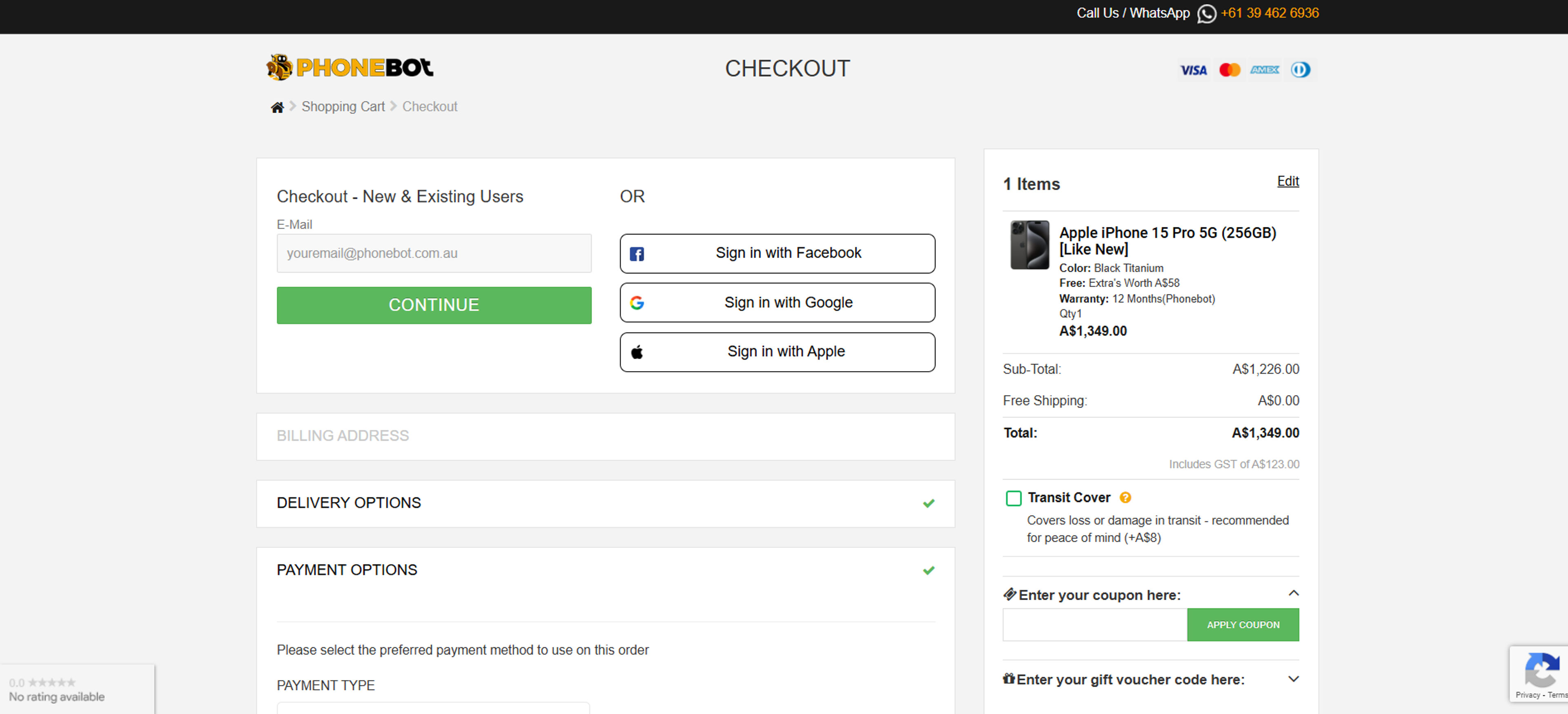Click the Diners Club icon
This screenshot has width=1568, height=714.
[1300, 70]
